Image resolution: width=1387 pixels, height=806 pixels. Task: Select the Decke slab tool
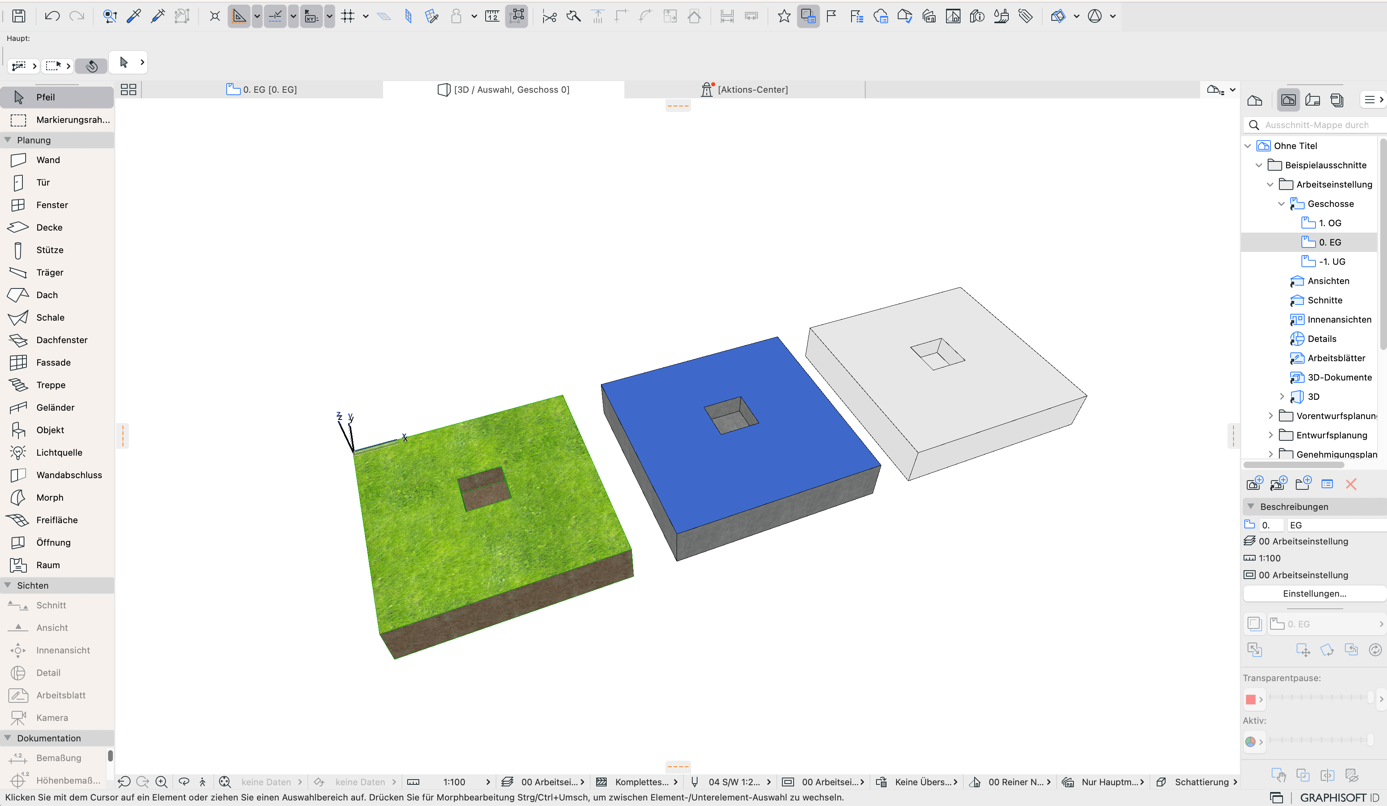coord(57,228)
